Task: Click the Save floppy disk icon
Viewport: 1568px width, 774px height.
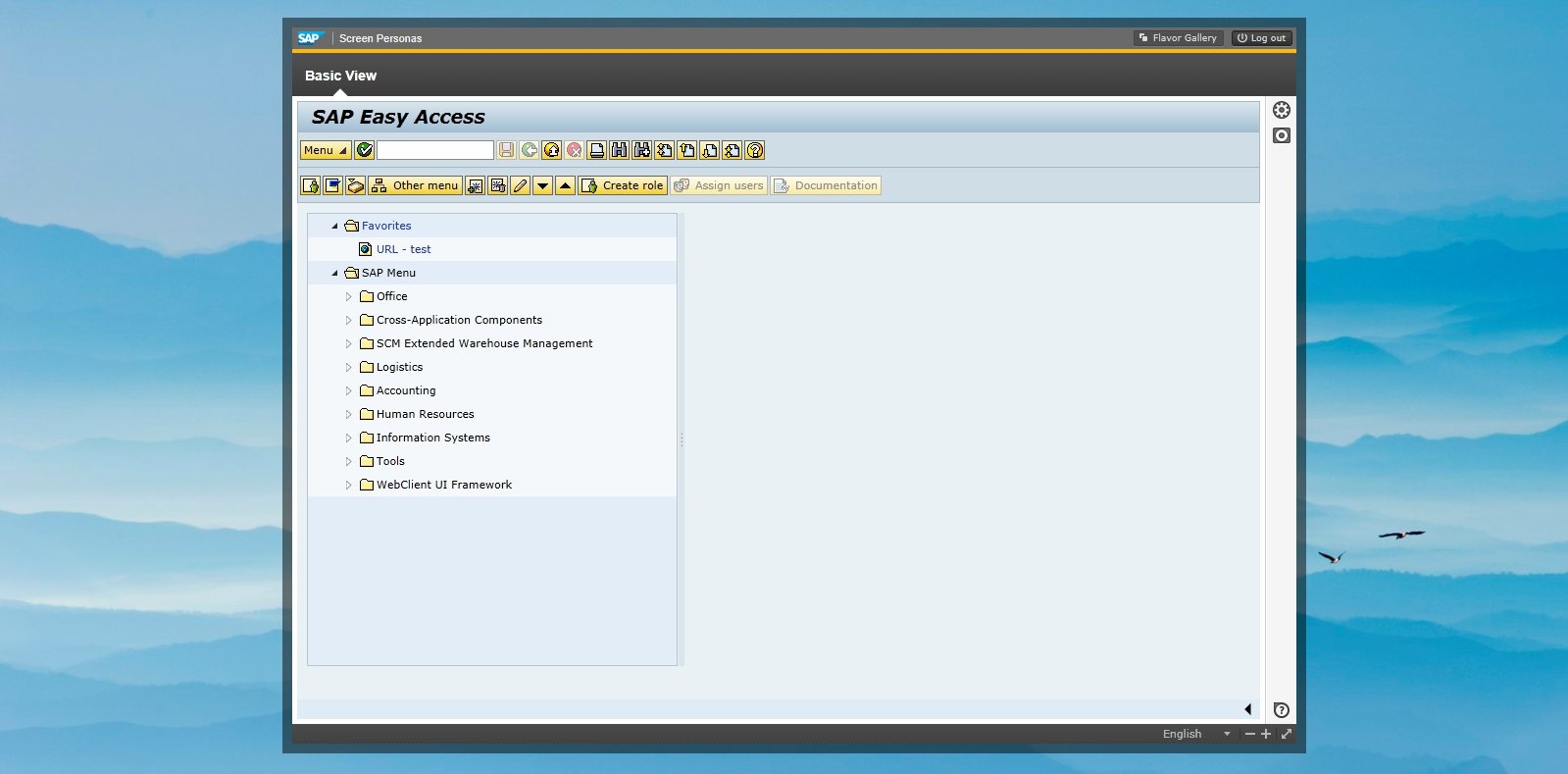Action: (x=506, y=150)
